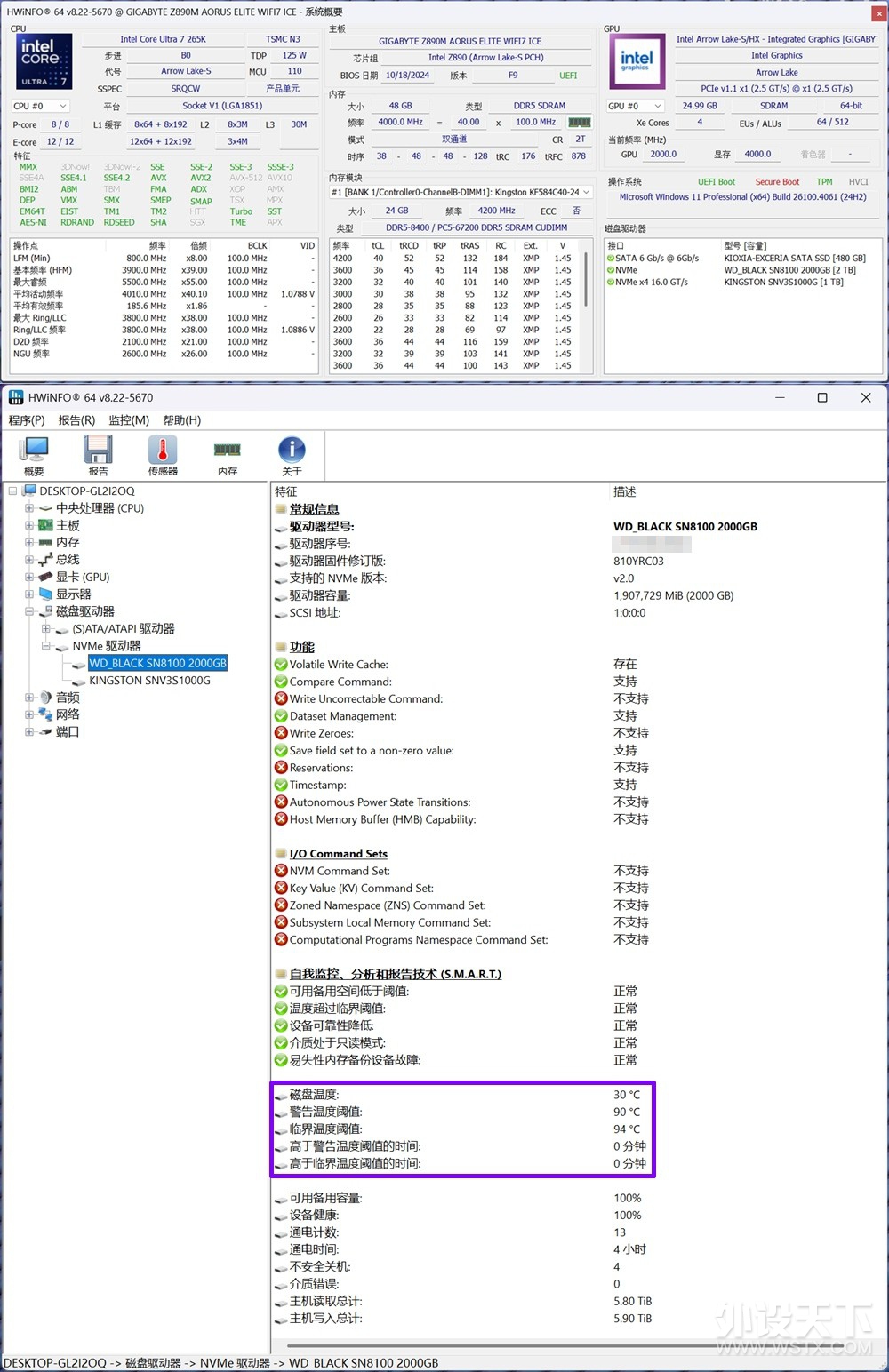The image size is (889, 1372).
Task: Click the firmware value 810YRC03
Action: pos(638,562)
